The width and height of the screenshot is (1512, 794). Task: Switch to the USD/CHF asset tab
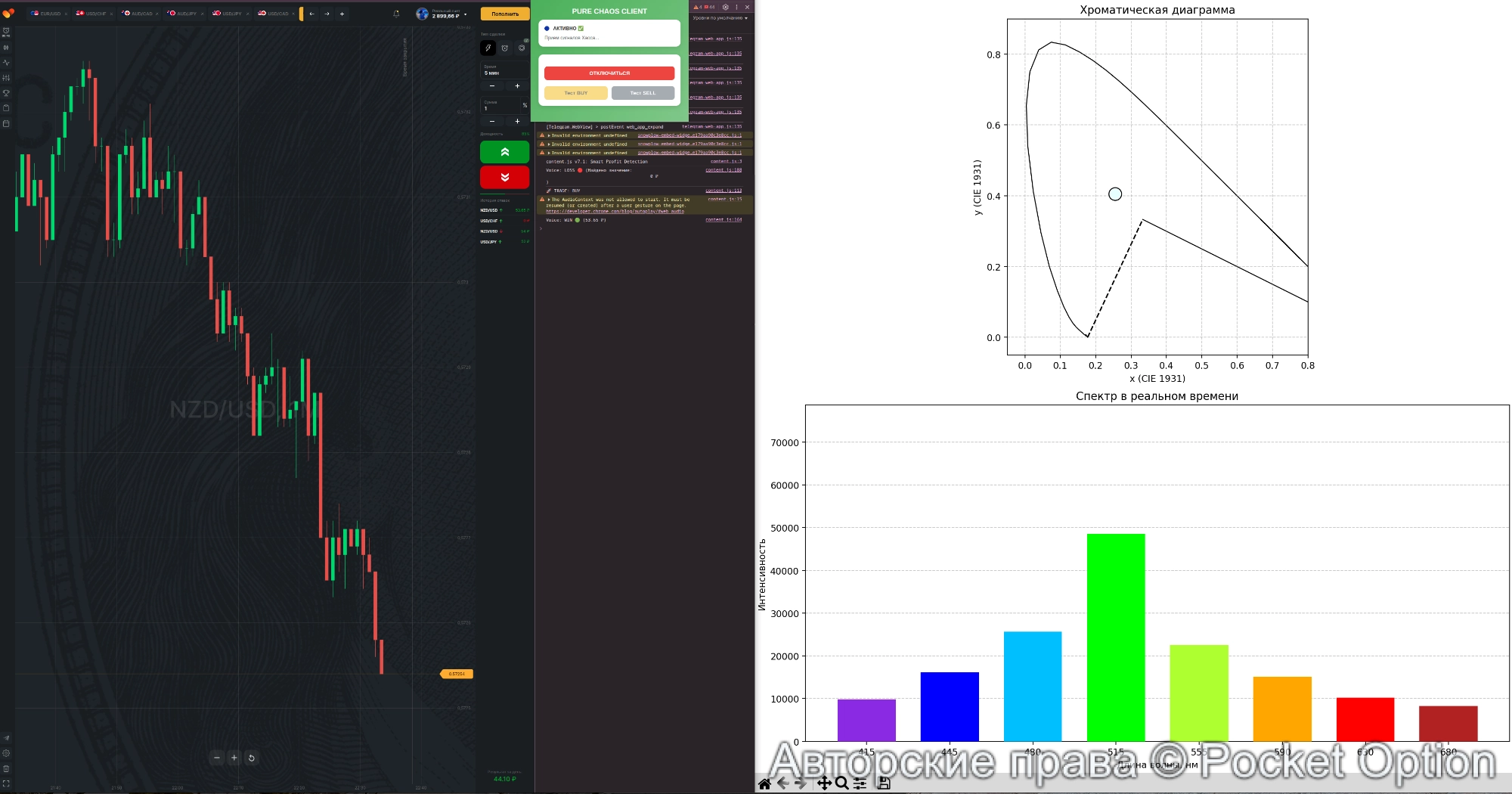pyautogui.click(x=92, y=14)
